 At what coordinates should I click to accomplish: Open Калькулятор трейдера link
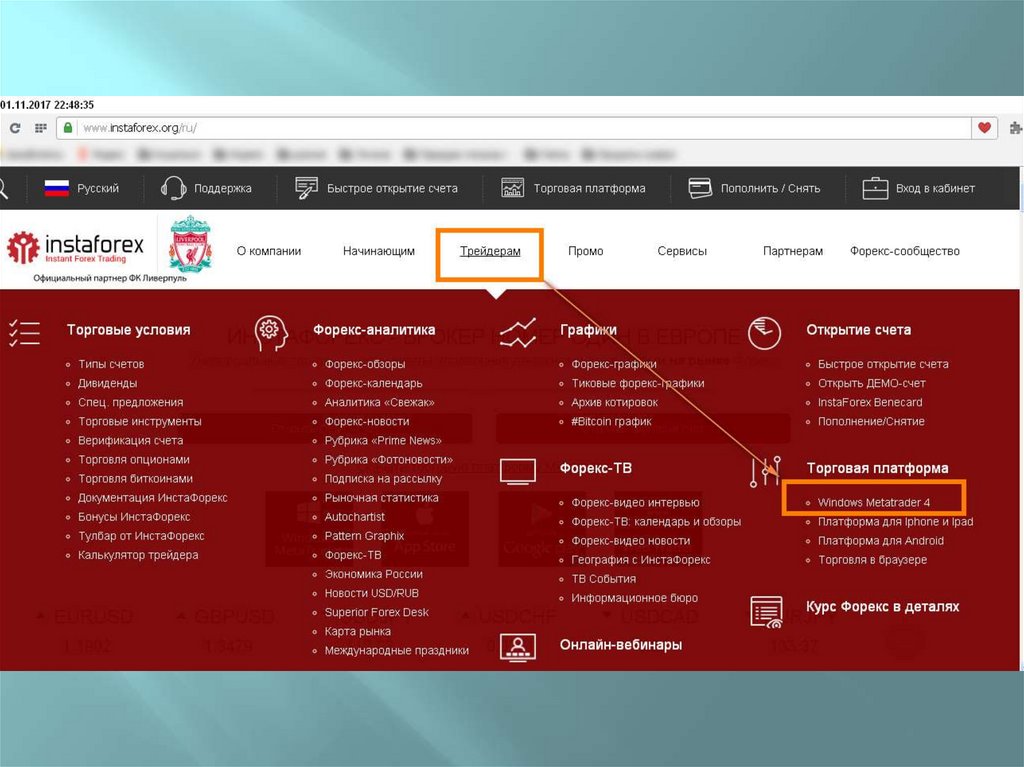coord(138,555)
